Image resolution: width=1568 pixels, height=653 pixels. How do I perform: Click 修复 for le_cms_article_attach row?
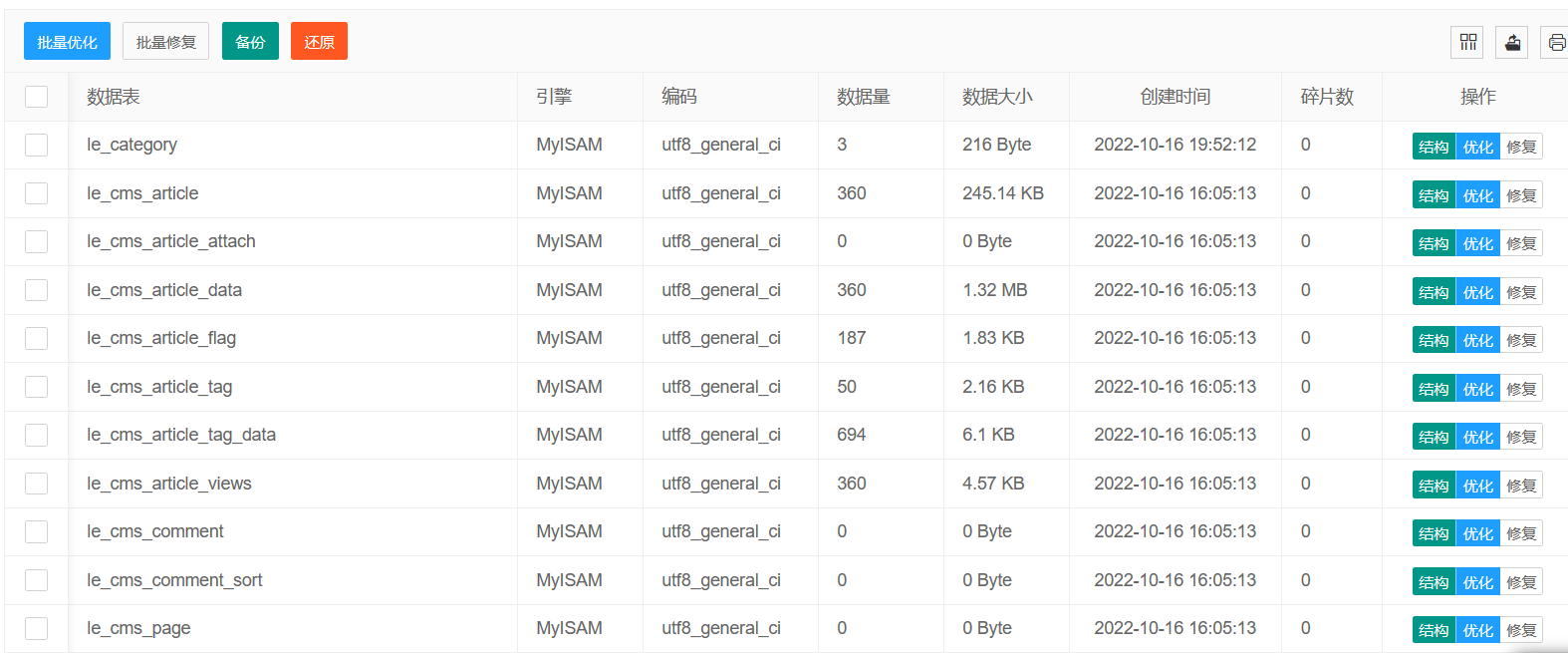point(1521,243)
